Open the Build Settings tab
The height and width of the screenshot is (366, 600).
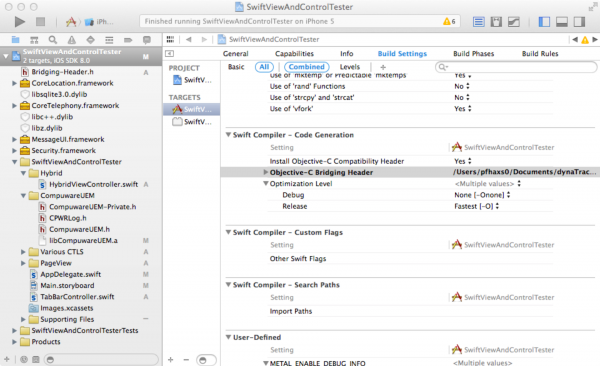[x=402, y=54]
